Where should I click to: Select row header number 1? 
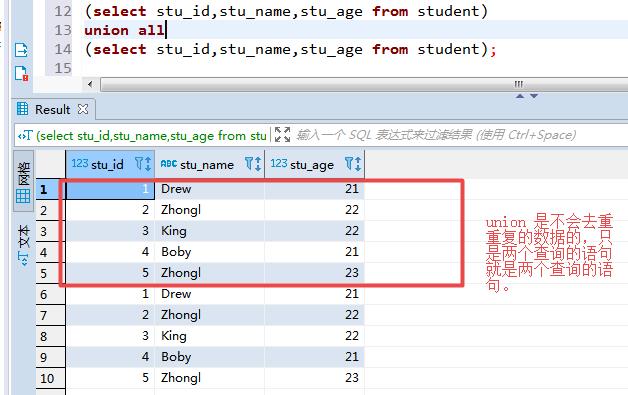coord(50,189)
